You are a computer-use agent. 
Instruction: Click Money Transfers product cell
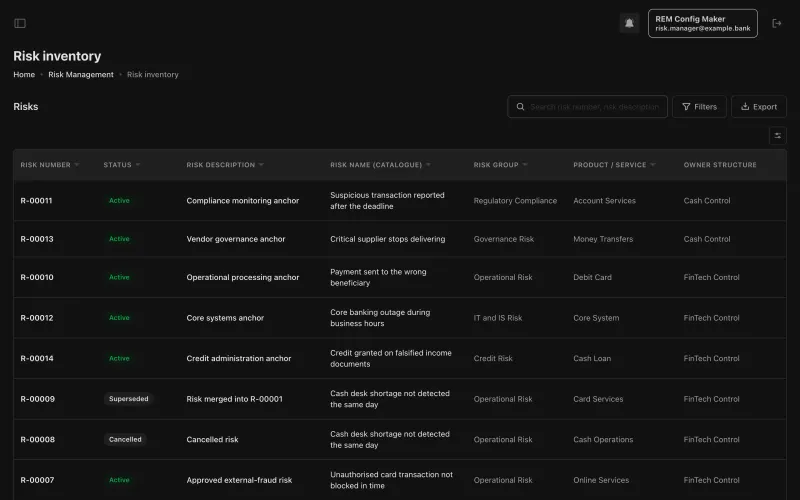pos(603,239)
